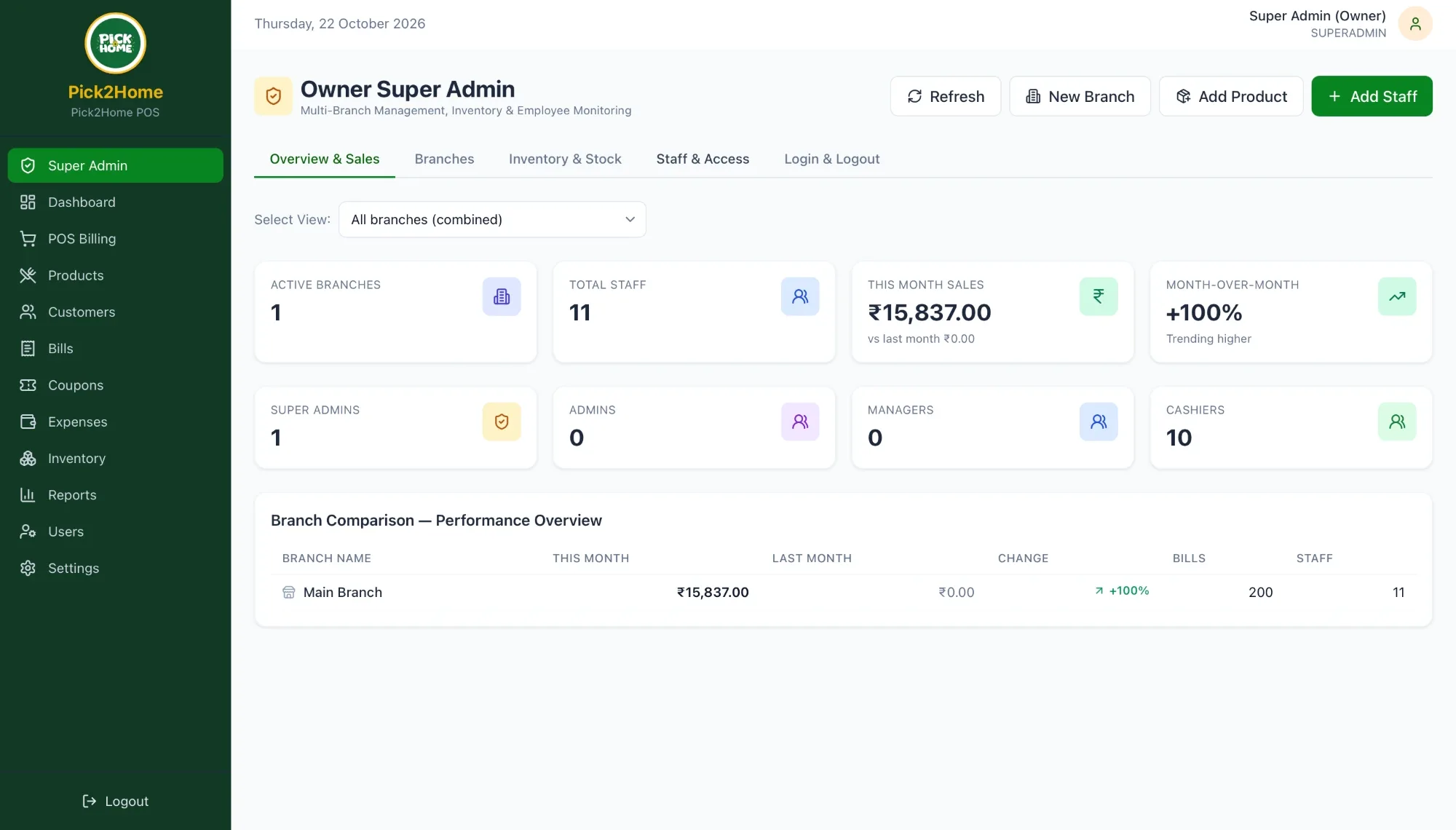This screenshot has width=1456, height=830.
Task: Open Bills in the sidebar
Action: pyautogui.click(x=115, y=348)
